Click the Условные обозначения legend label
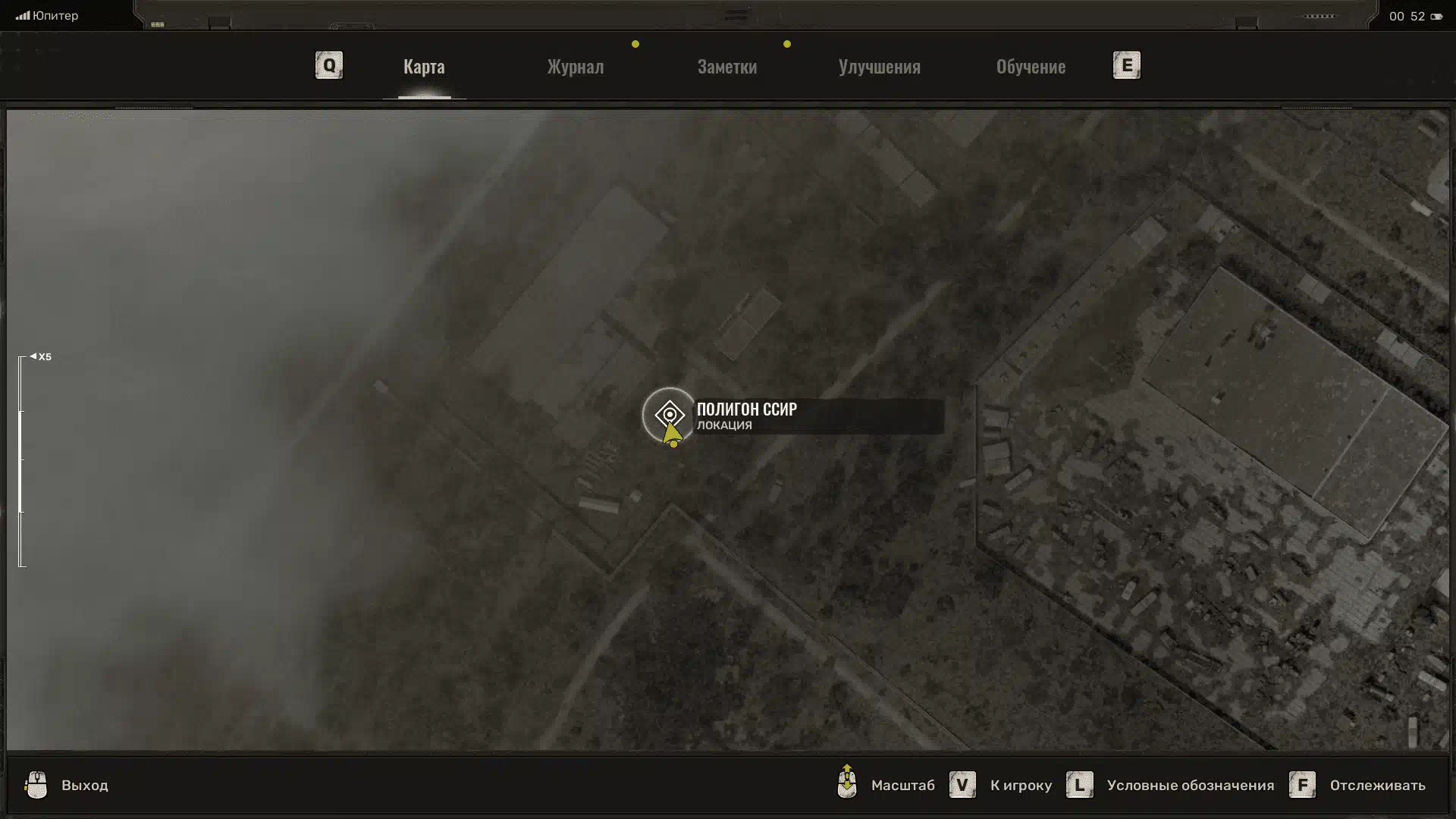1456x819 pixels. pos(1190,785)
